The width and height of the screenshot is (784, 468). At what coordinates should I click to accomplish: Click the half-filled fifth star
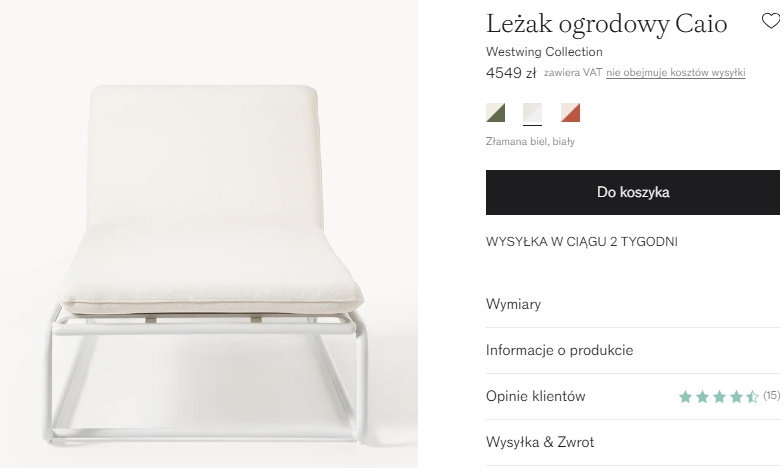click(752, 397)
